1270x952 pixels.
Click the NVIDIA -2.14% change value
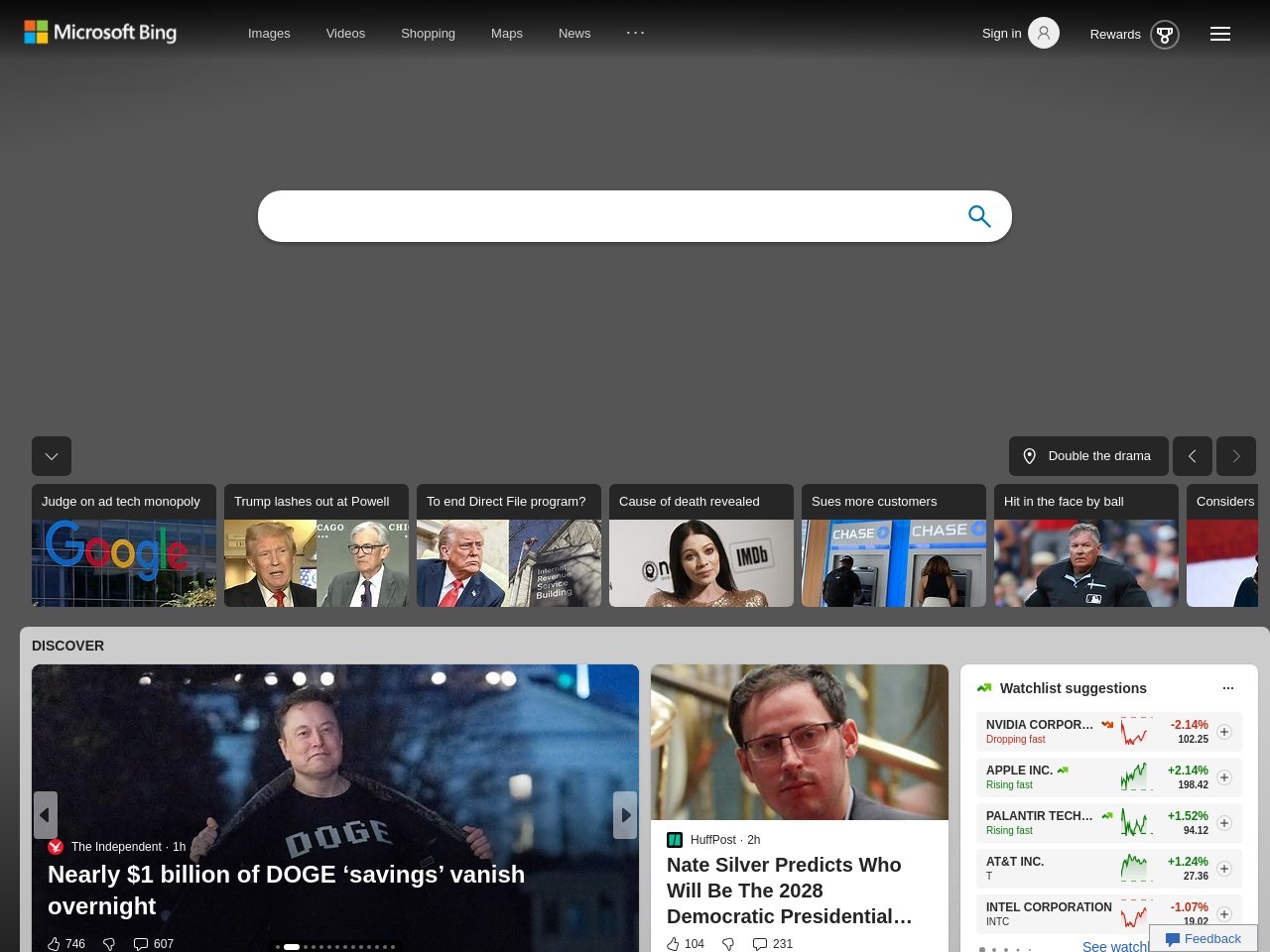(1189, 725)
